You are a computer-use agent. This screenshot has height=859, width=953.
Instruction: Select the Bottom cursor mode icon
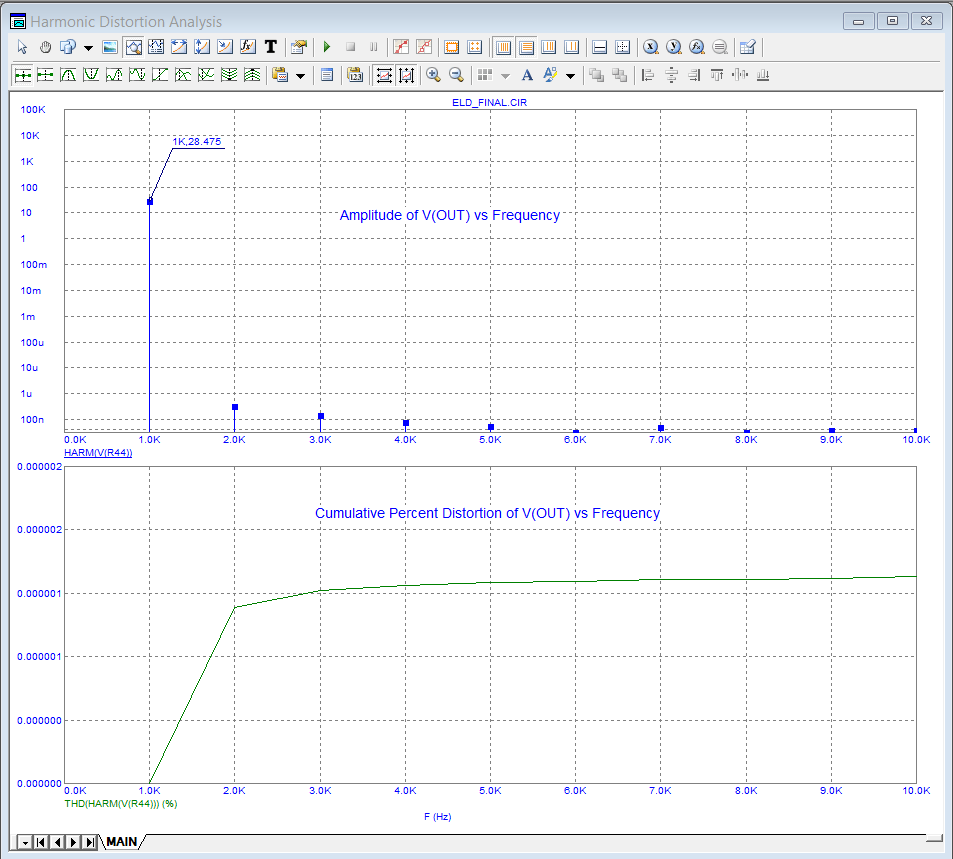tap(207, 75)
